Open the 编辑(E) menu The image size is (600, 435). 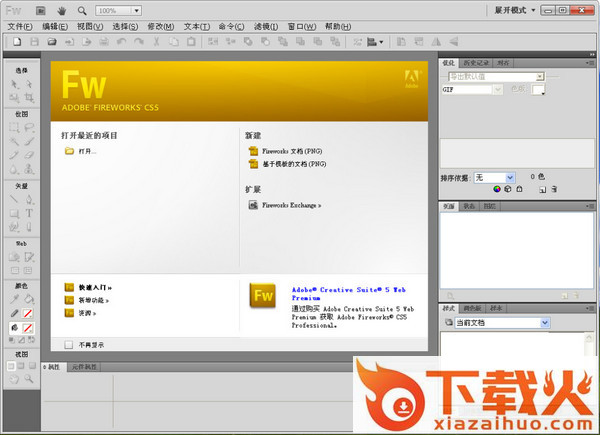click(55, 26)
